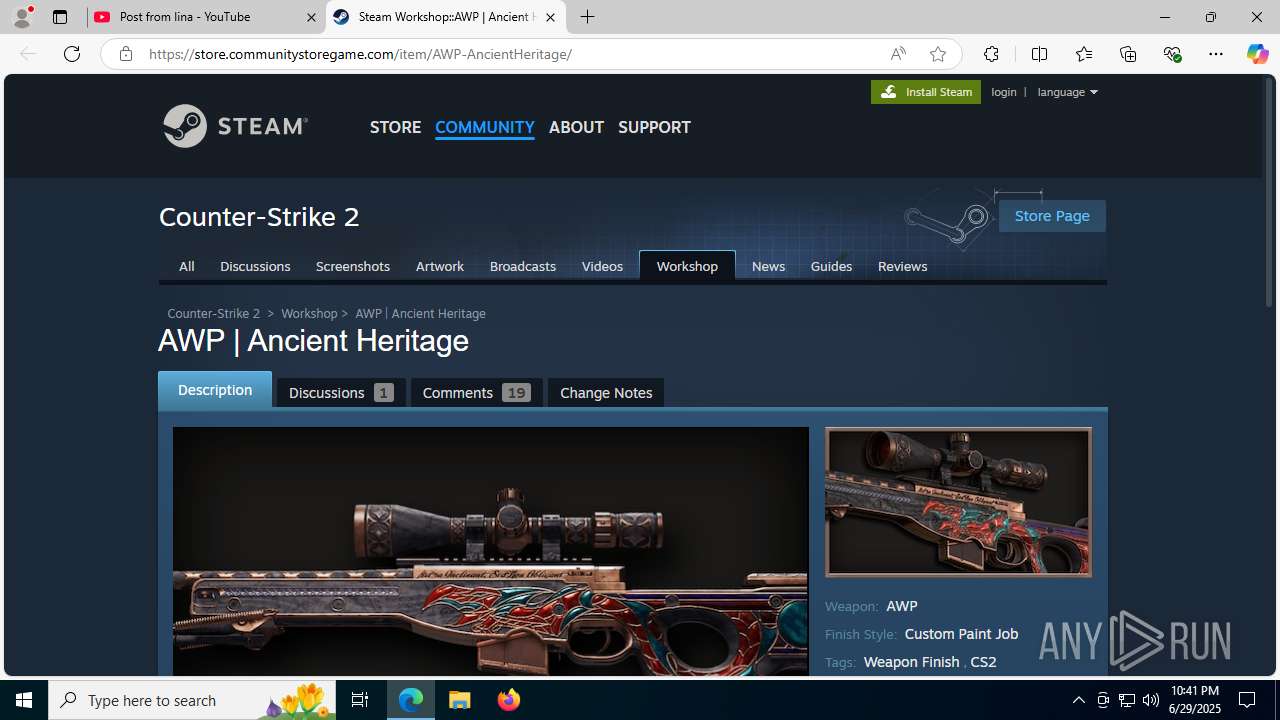Screen dimensions: 1280x720
Task: Toggle Split screen icon
Action: point(1039,54)
